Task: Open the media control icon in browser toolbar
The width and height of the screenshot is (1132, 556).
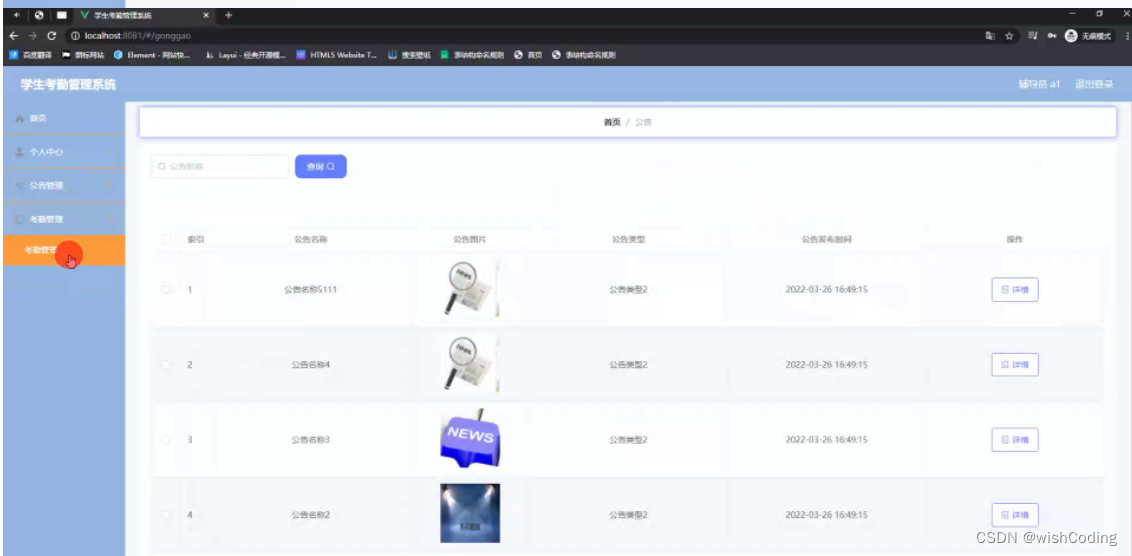Action: [1032, 35]
